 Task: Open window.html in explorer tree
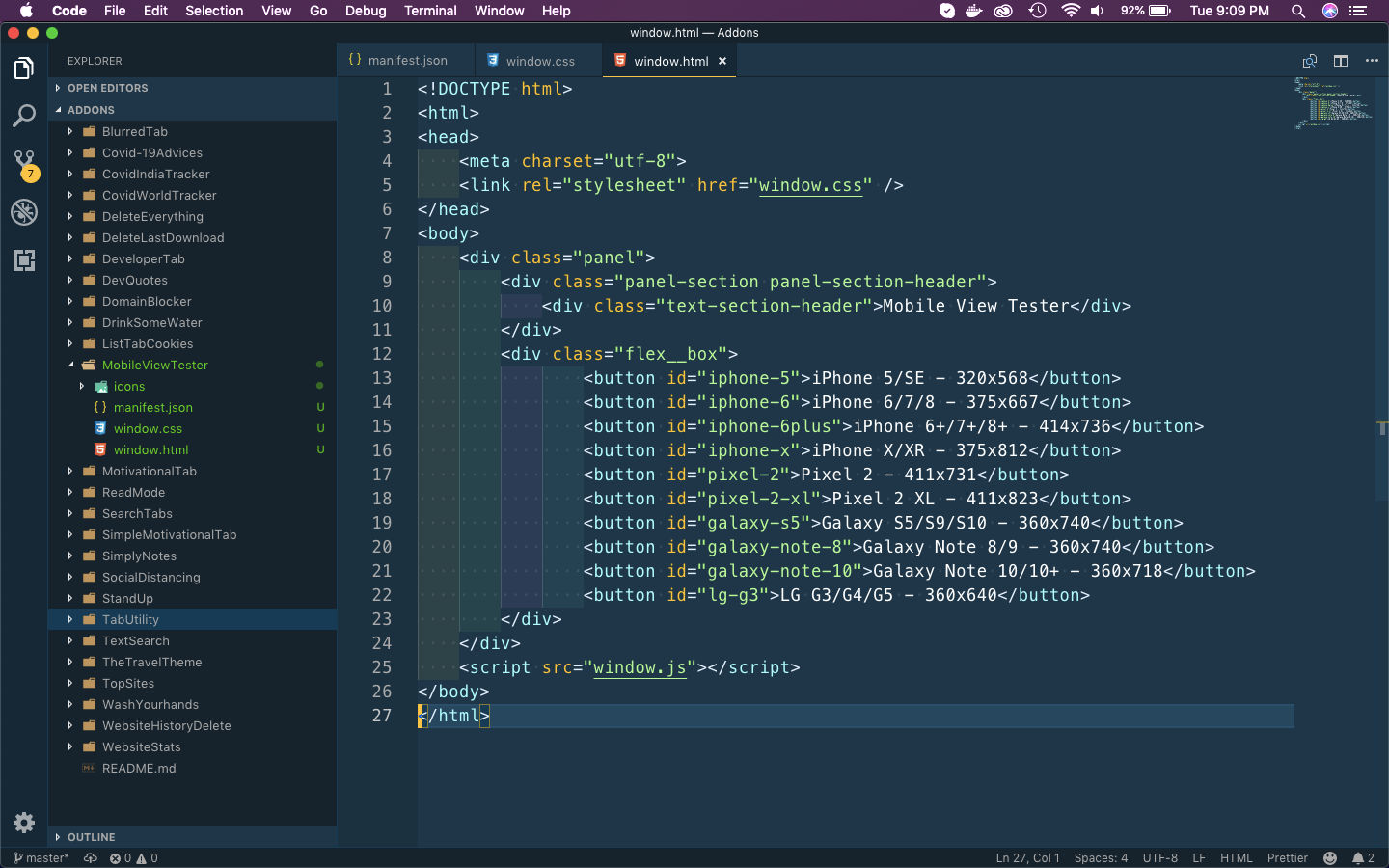pyautogui.click(x=151, y=449)
